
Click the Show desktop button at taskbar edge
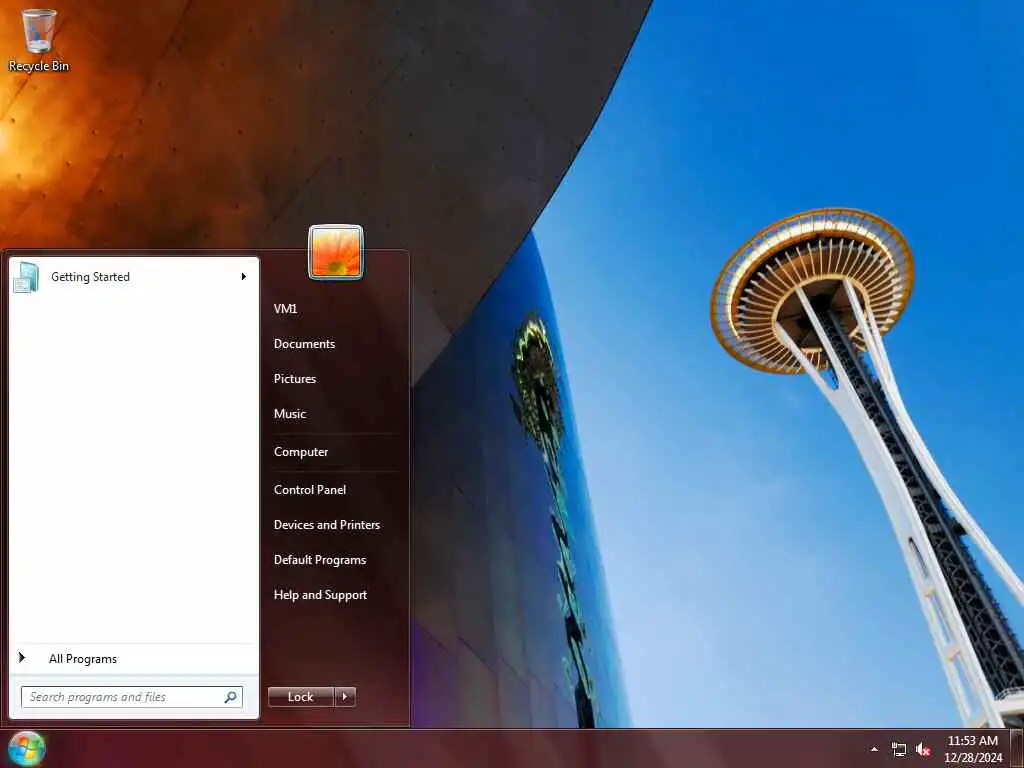coord(1017,748)
